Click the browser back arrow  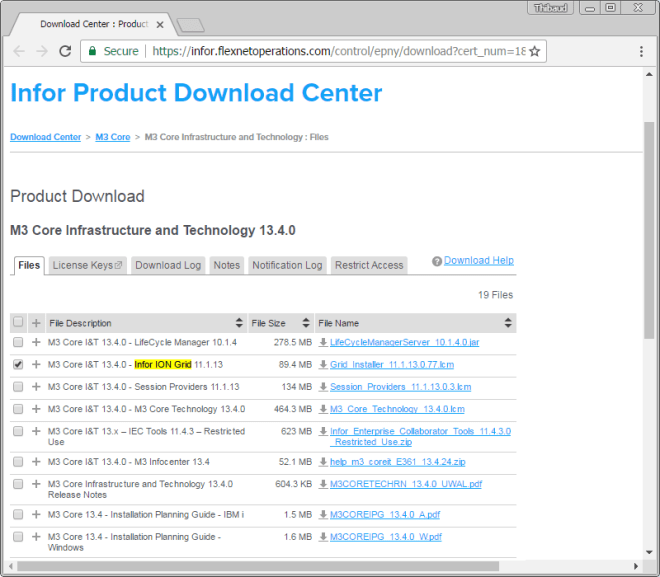18,51
